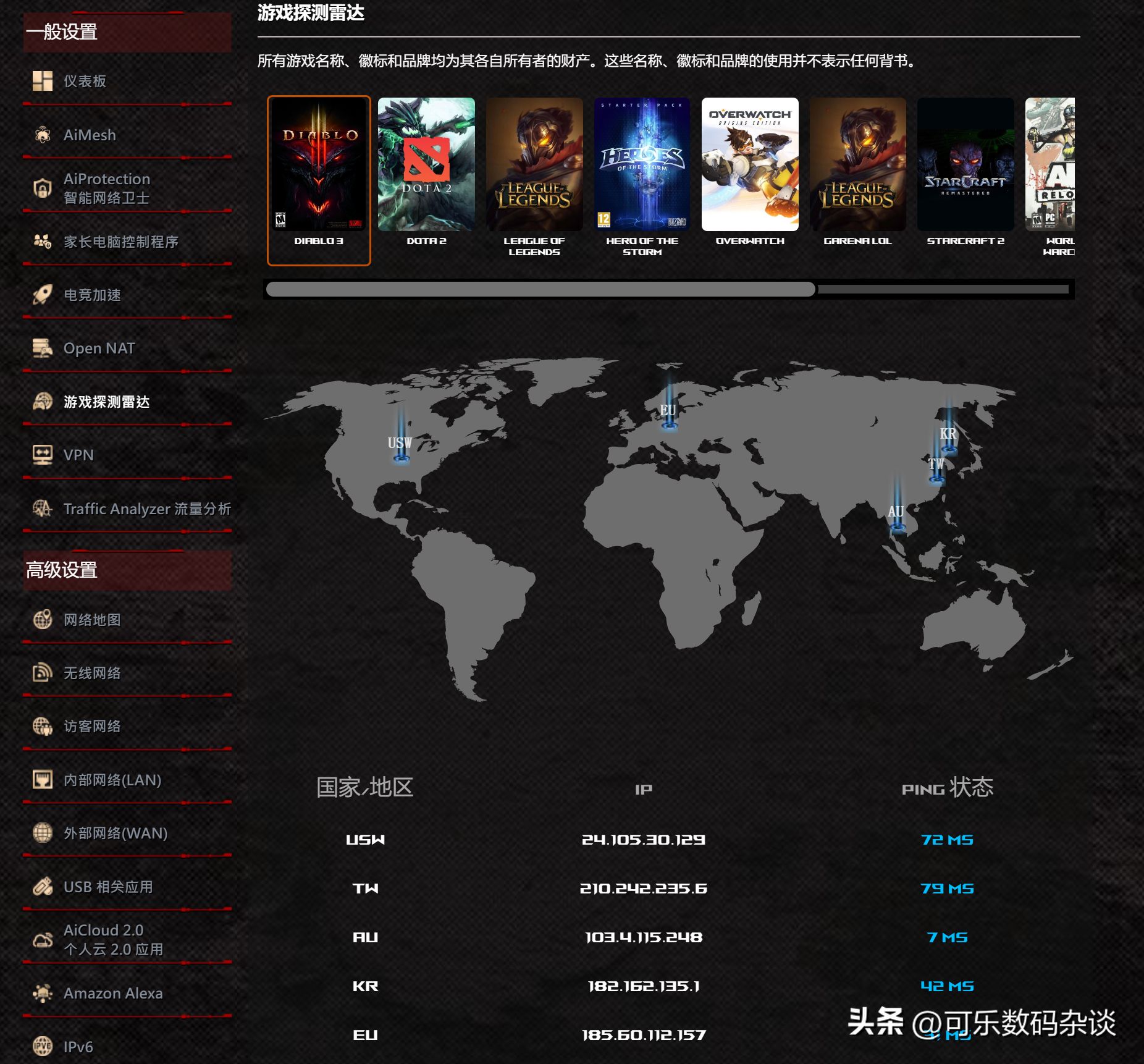Image resolution: width=1144 pixels, height=1064 pixels.
Task: Click the USB 相关应用 icon
Action: 42,887
